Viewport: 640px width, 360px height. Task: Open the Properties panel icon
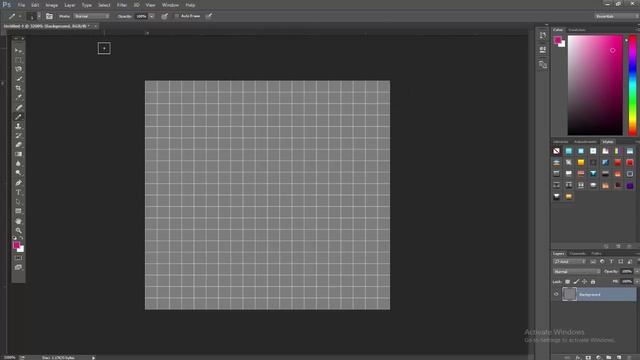click(x=542, y=50)
